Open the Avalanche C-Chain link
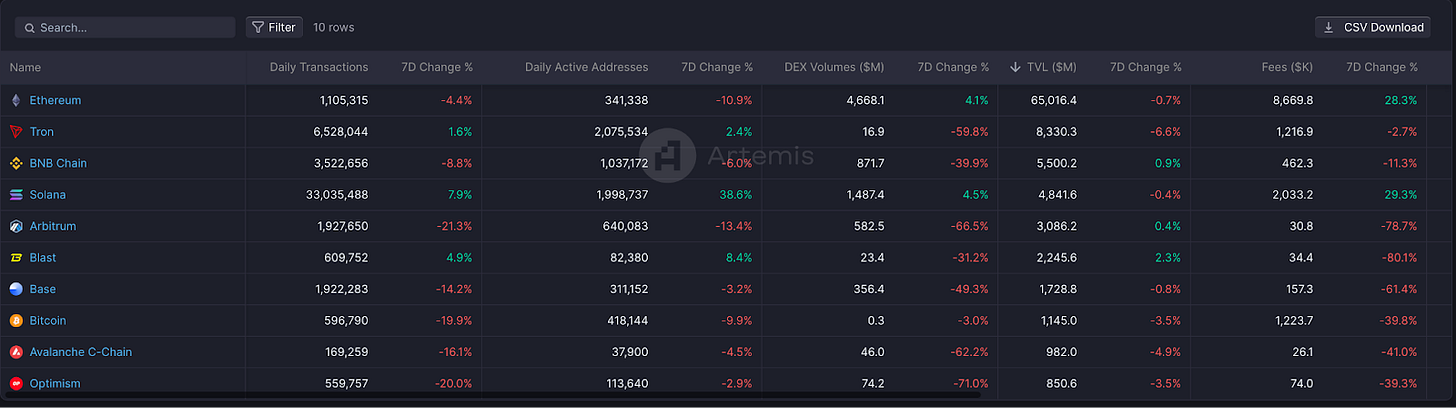Viewport: 1456px width, 408px height. [x=80, y=352]
